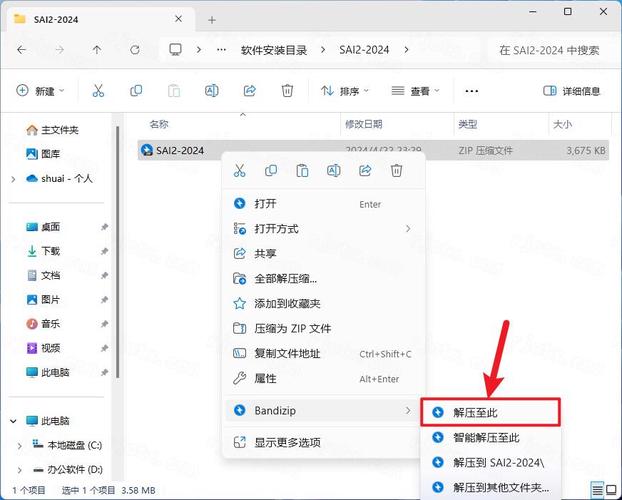Click the chevron after SAI2-2024 in address bar
The height and width of the screenshot is (500, 622).
406,50
